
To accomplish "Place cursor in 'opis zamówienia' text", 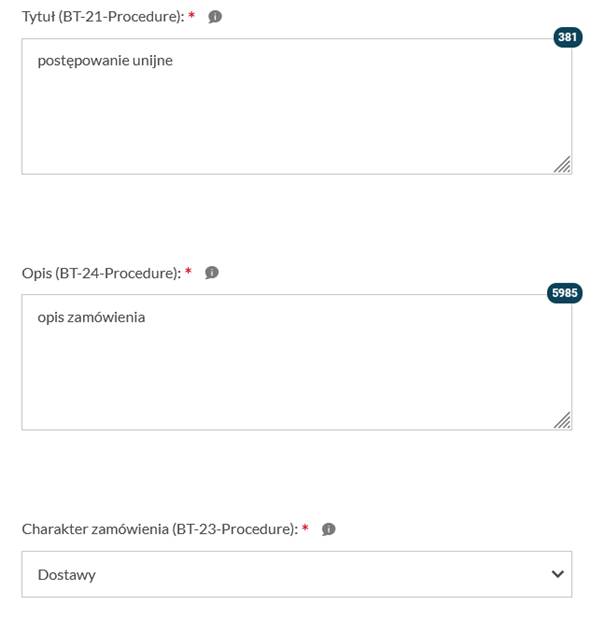I will (92, 317).
